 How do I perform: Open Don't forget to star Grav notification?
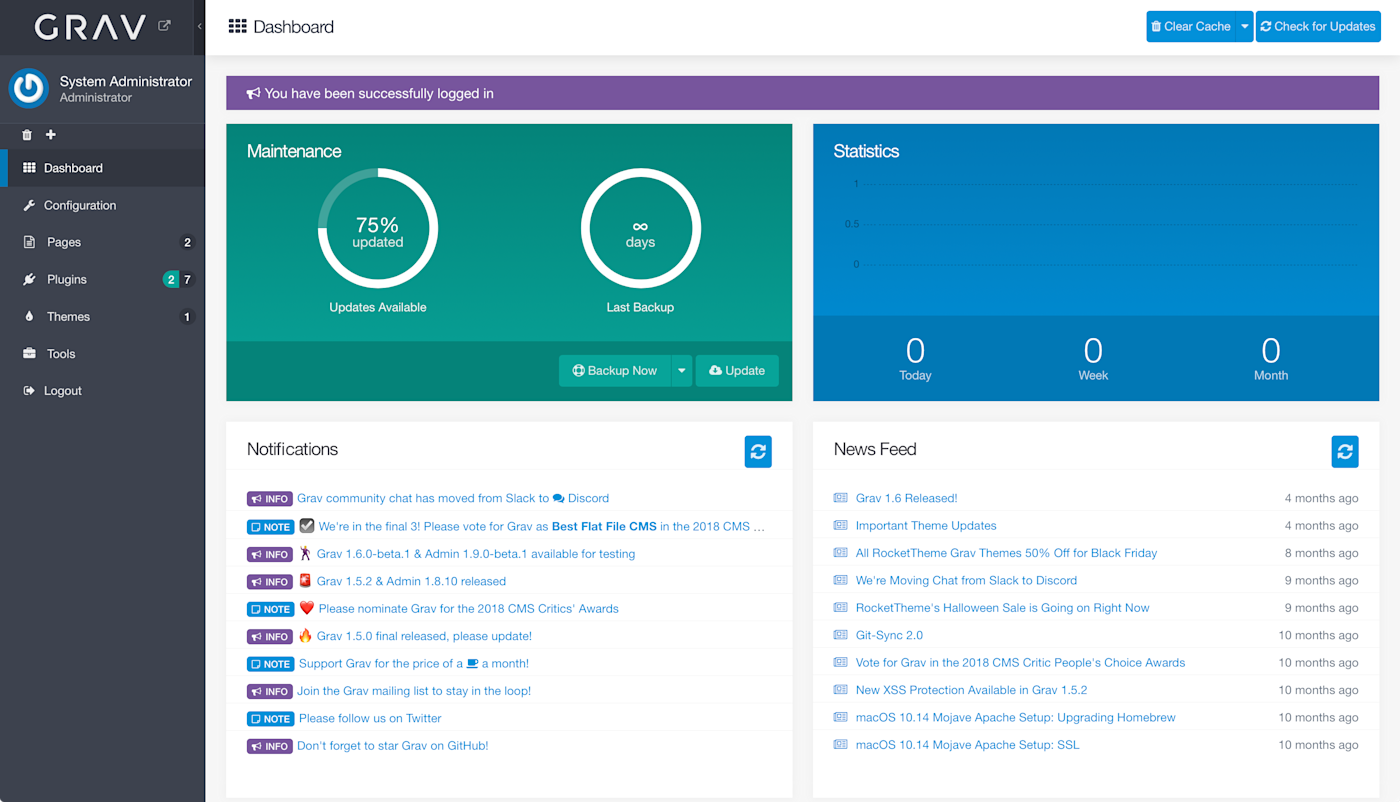393,746
